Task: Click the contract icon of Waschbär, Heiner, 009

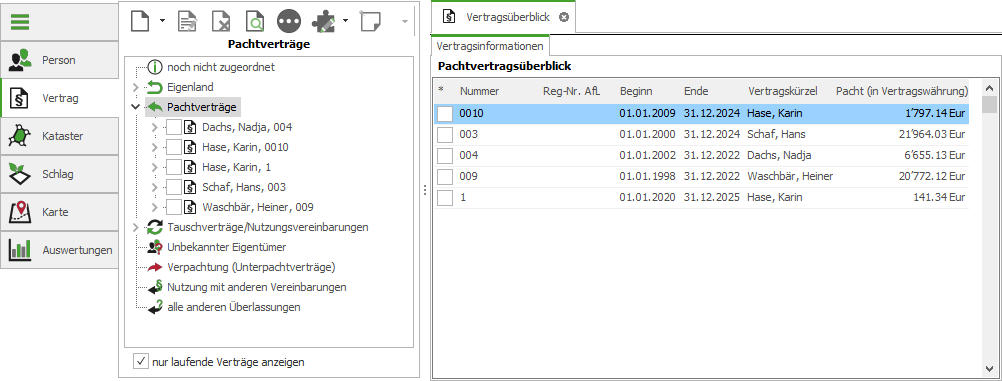Action: pyautogui.click(x=190, y=207)
